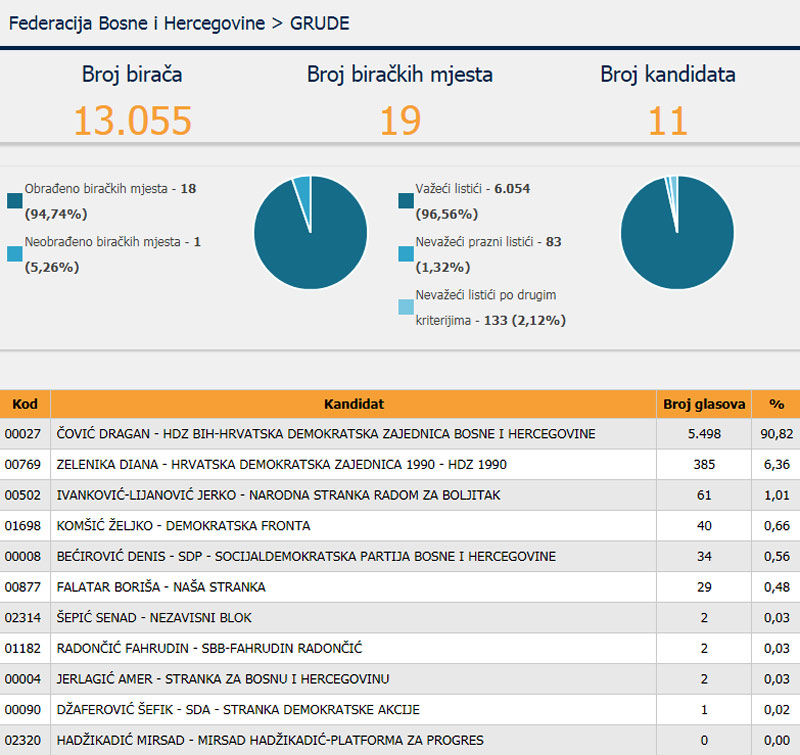Click percentage value 0,56
This screenshot has width=800, height=755.
pos(777,556)
